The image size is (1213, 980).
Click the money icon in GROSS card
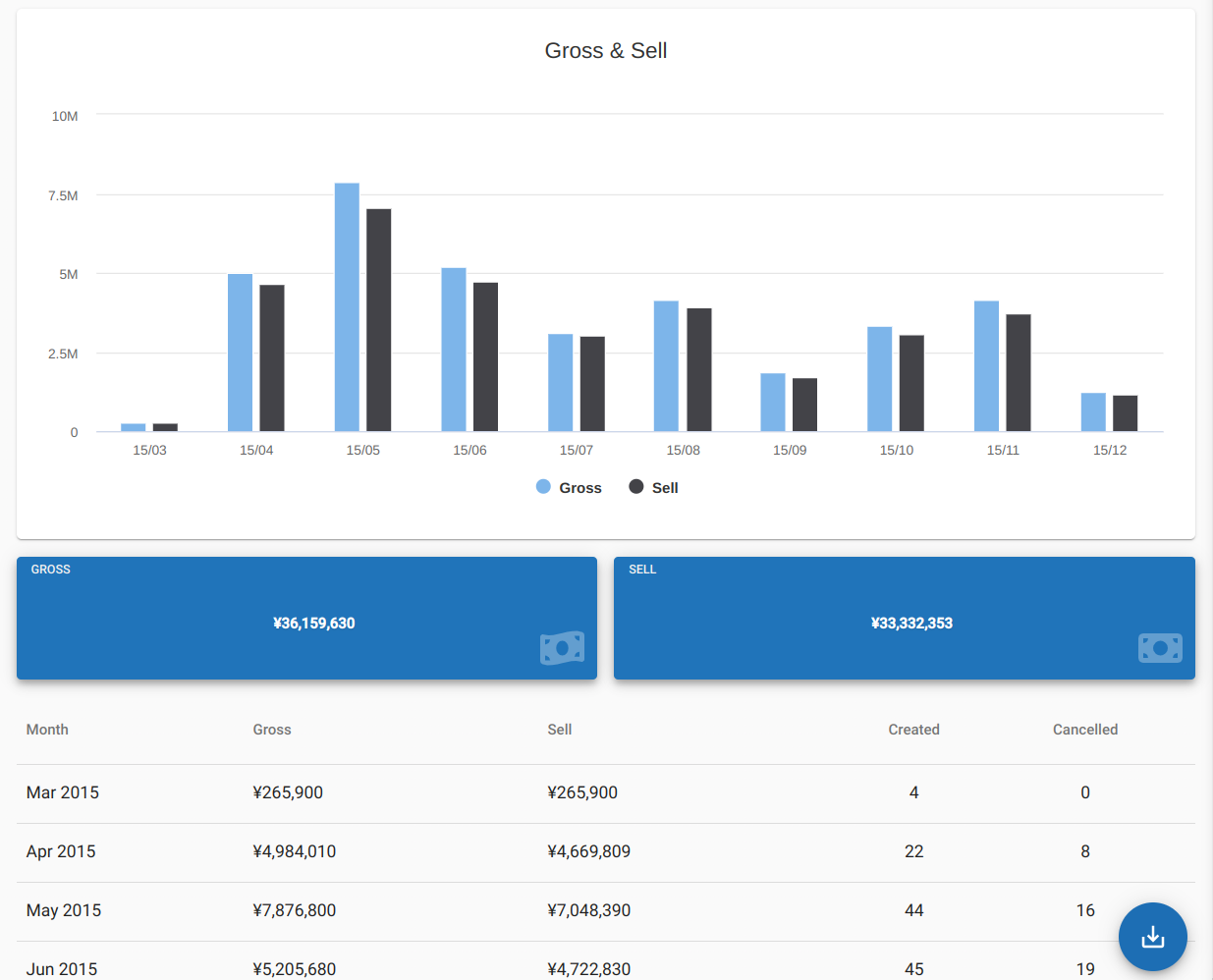[x=562, y=648]
